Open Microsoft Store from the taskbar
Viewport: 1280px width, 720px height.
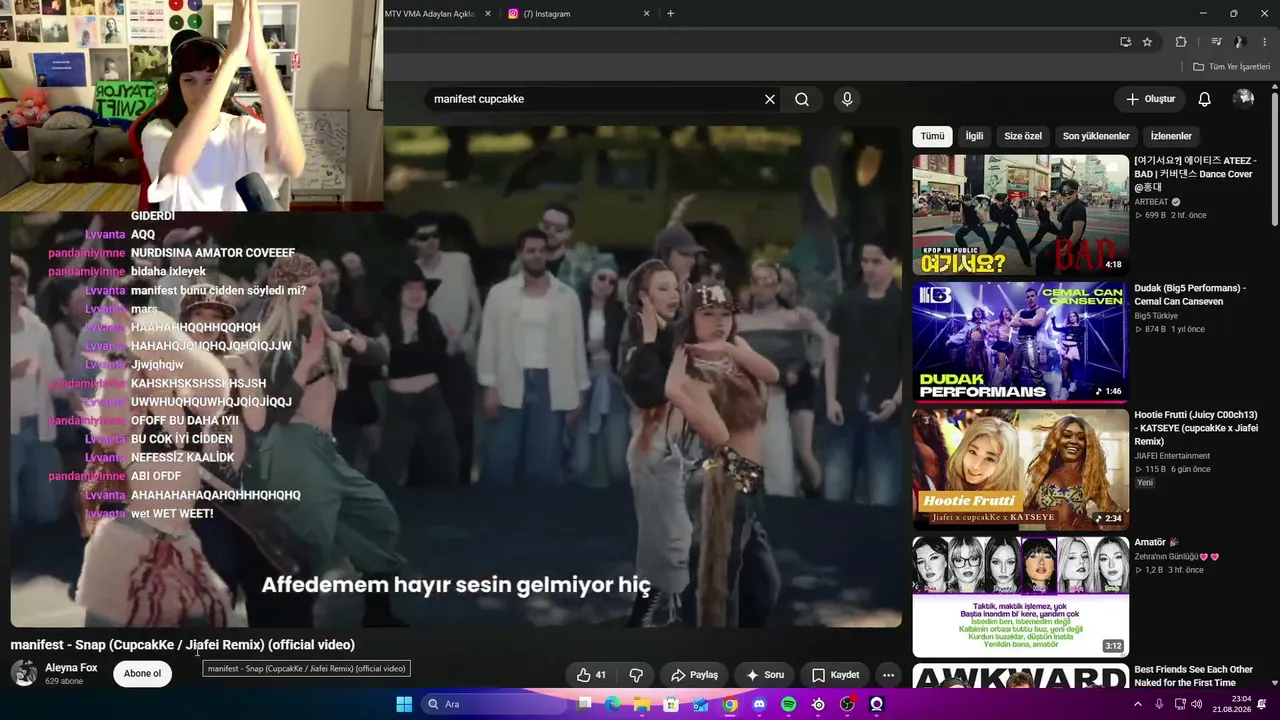[671, 704]
